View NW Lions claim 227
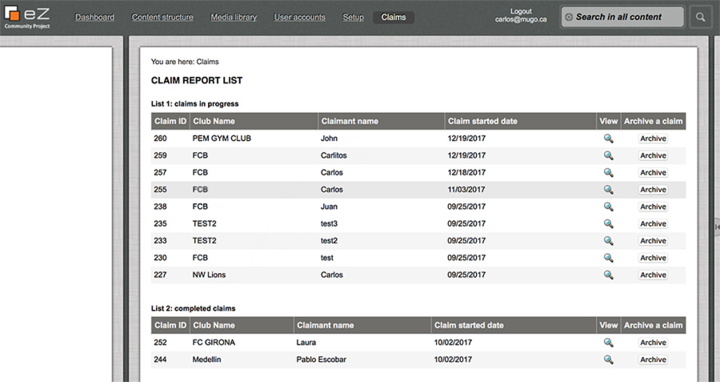The width and height of the screenshot is (720, 382). (608, 275)
